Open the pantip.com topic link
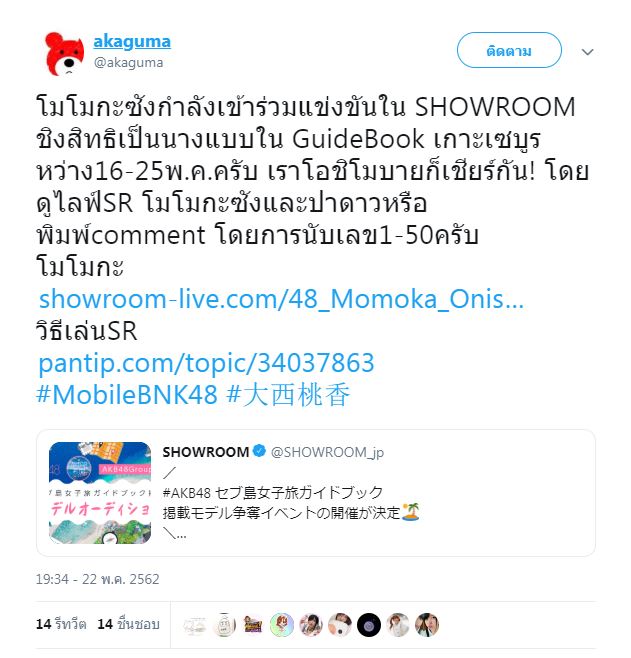 (x=206, y=363)
